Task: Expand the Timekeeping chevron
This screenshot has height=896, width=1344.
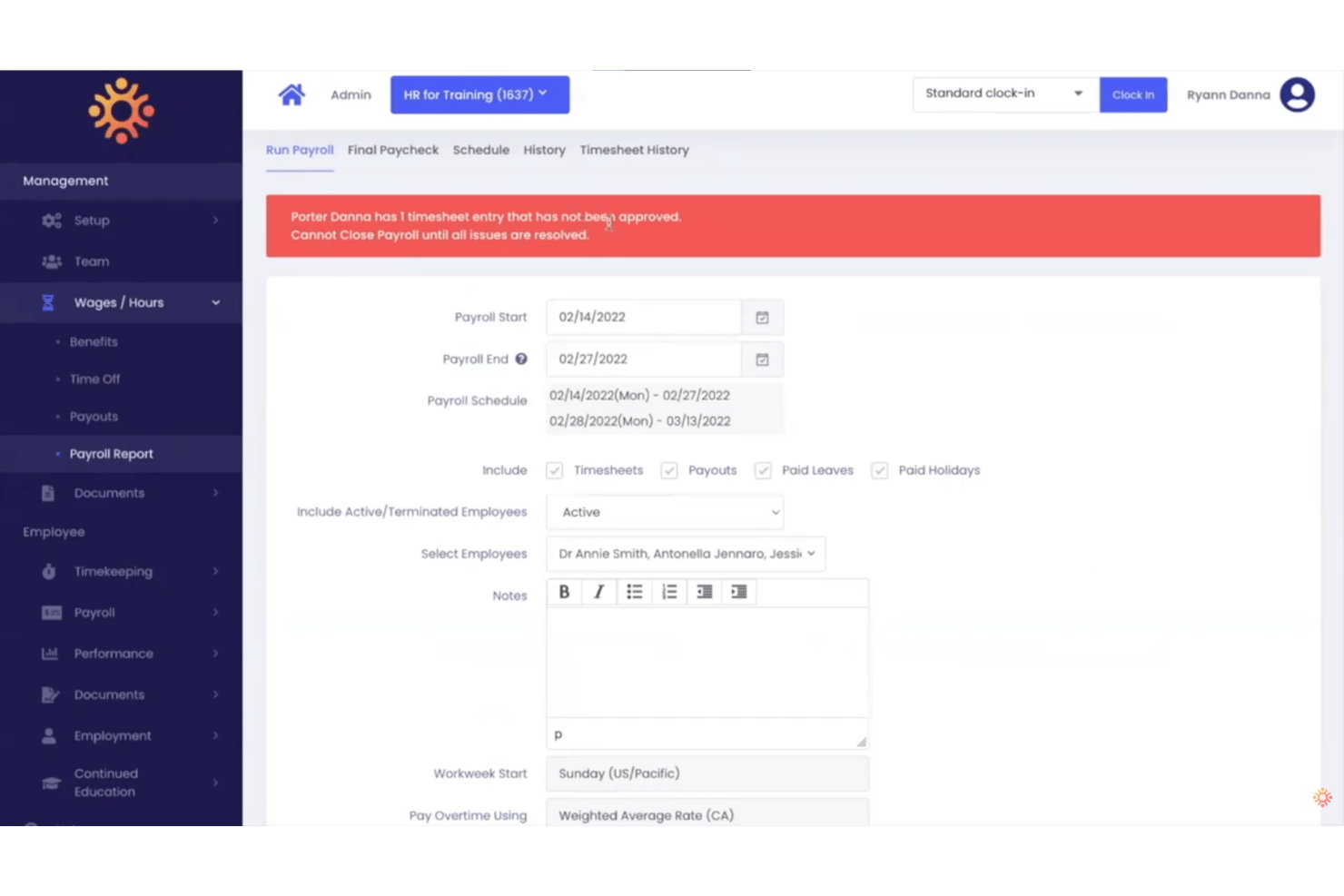Action: pos(215,572)
